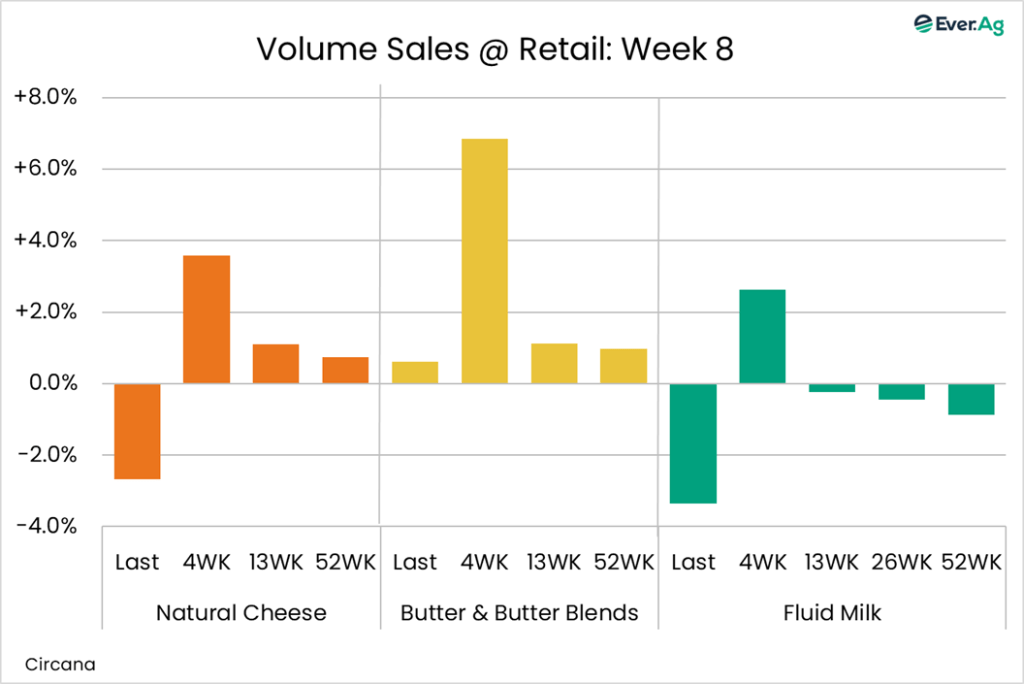The image size is (1024, 684).
Task: Select the Natural Cheese 4WK orange bar
Action: (x=207, y=319)
